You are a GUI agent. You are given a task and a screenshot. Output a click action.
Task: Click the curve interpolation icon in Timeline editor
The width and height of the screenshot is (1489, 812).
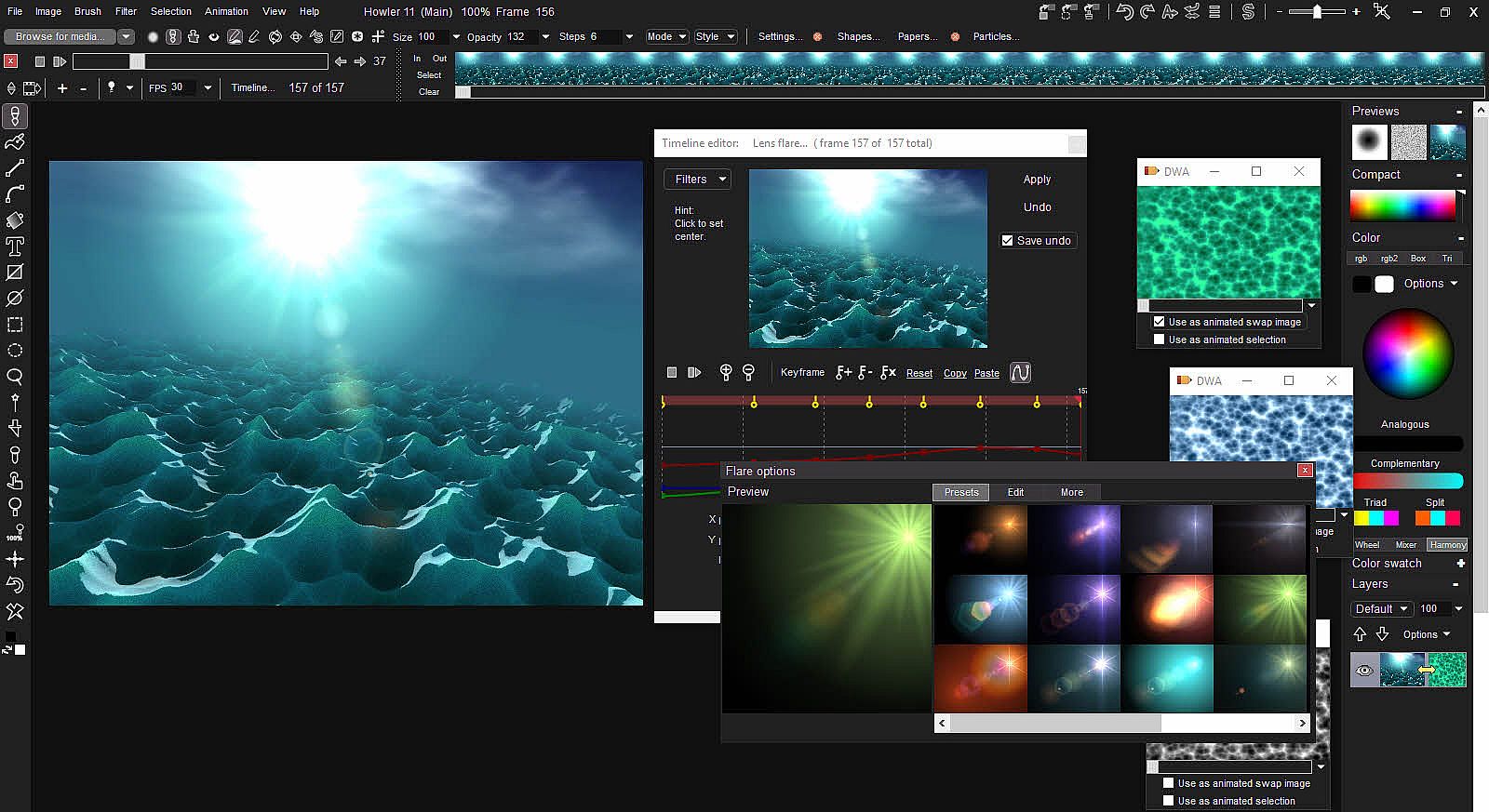click(x=1020, y=373)
